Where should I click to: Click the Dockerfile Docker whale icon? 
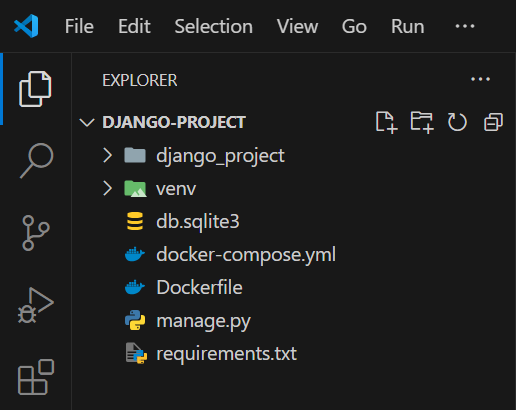pyautogui.click(x=135, y=287)
